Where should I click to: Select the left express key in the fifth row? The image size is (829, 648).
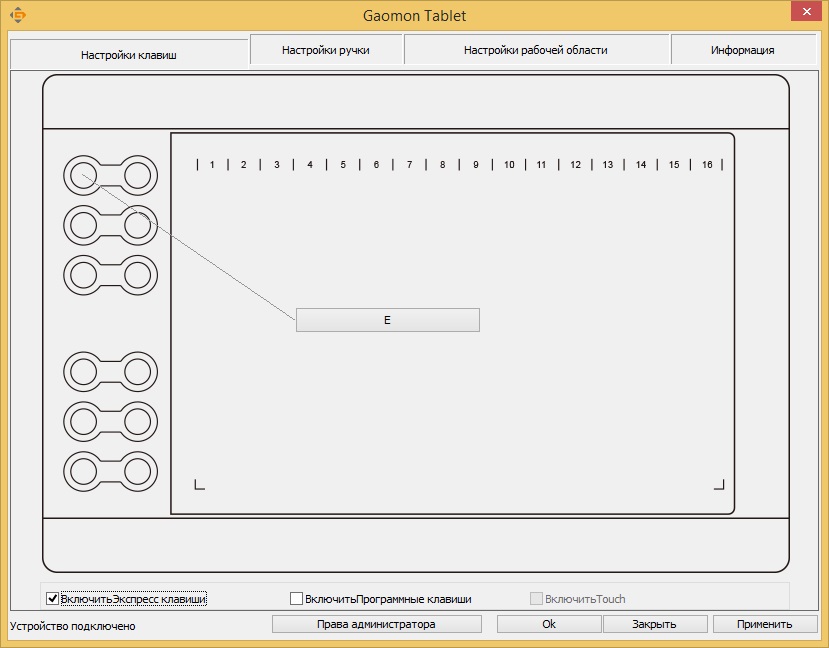point(84,422)
